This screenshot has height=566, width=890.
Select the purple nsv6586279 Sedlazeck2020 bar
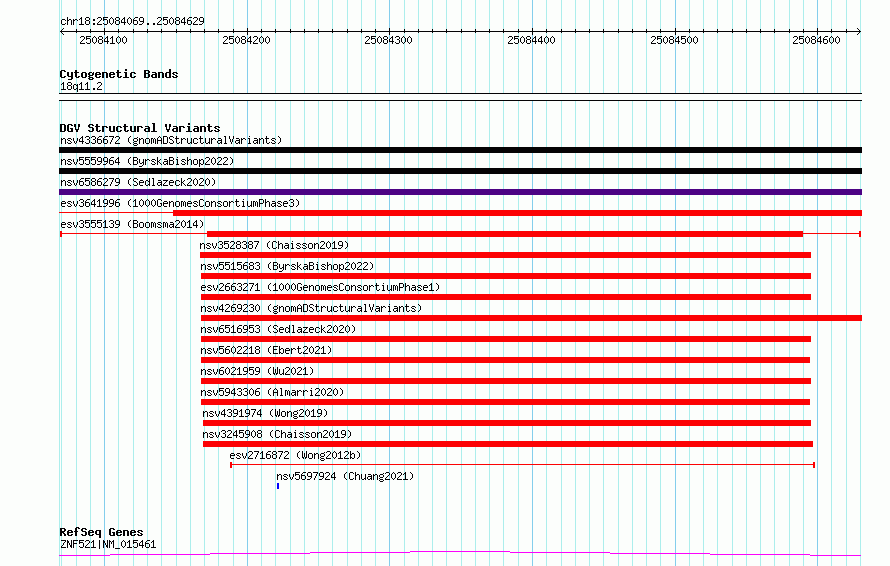tap(460, 192)
